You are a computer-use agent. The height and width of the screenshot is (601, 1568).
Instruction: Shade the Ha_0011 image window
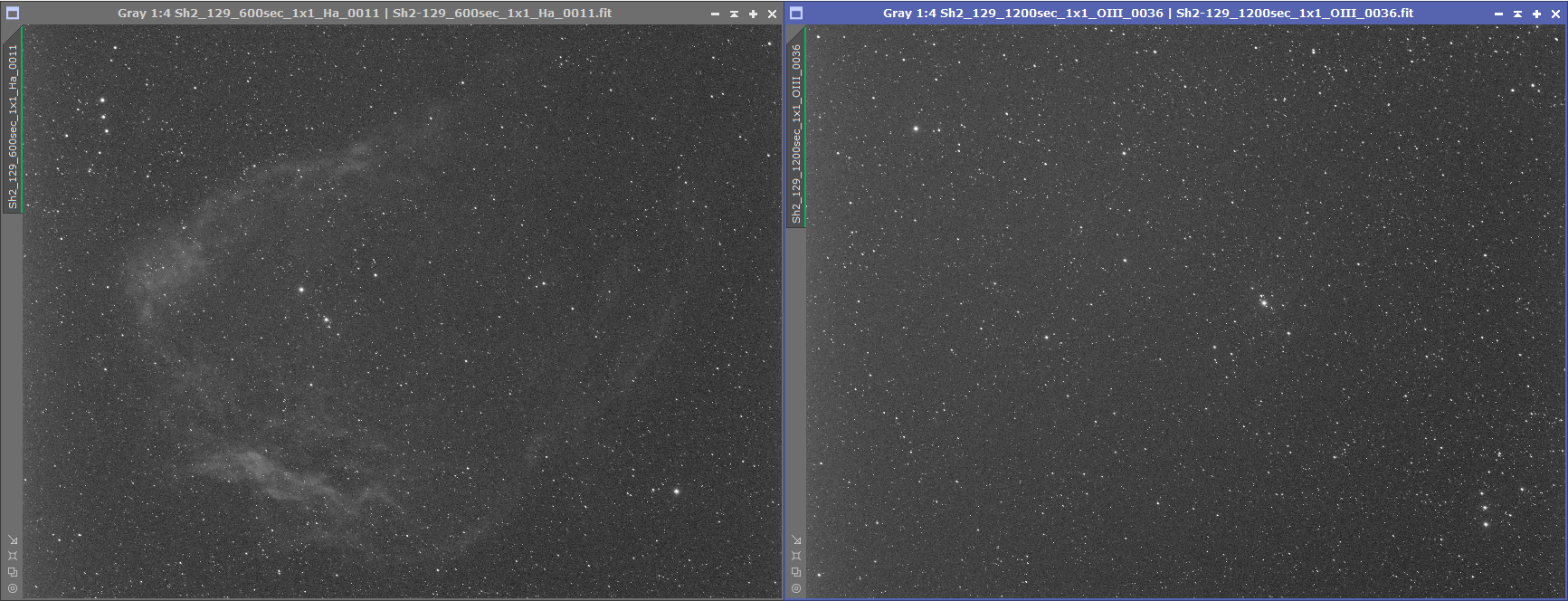point(734,14)
